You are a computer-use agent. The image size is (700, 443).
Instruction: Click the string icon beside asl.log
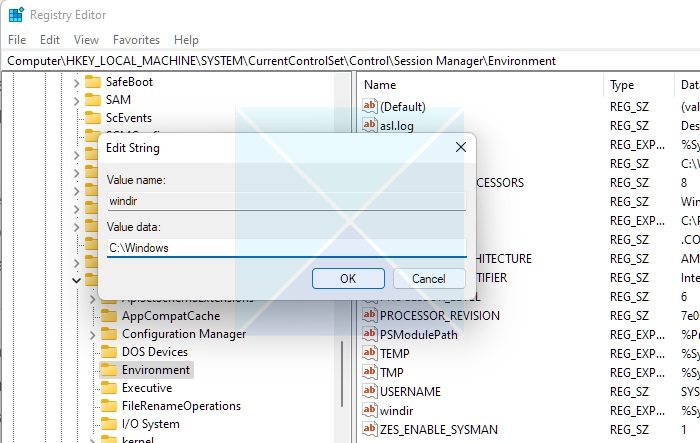pos(370,126)
